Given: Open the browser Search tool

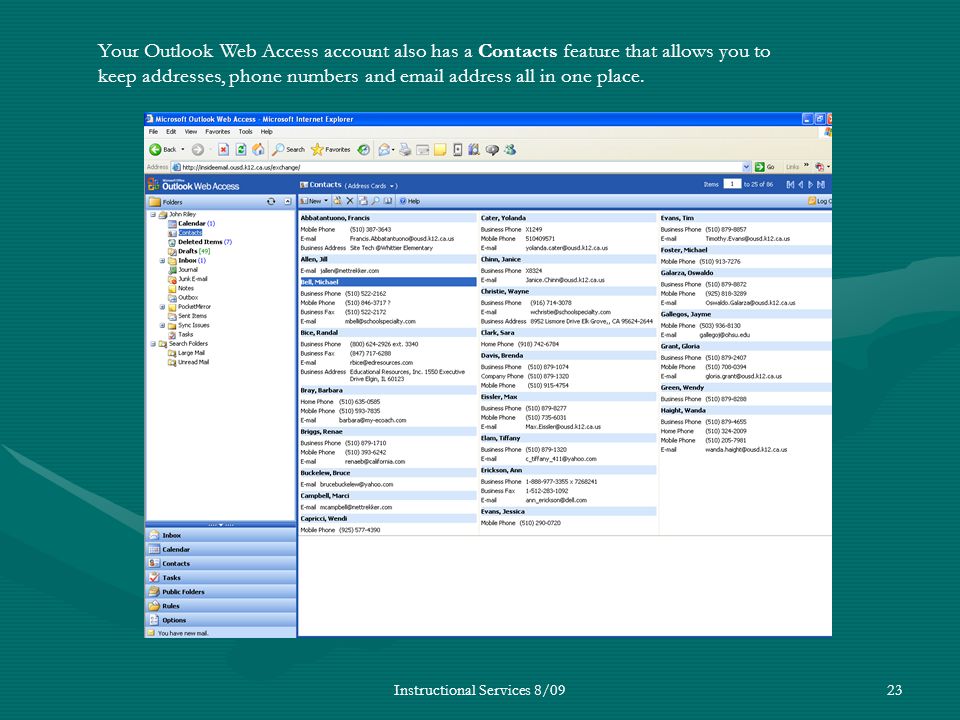Looking at the screenshot, I should [x=289, y=149].
